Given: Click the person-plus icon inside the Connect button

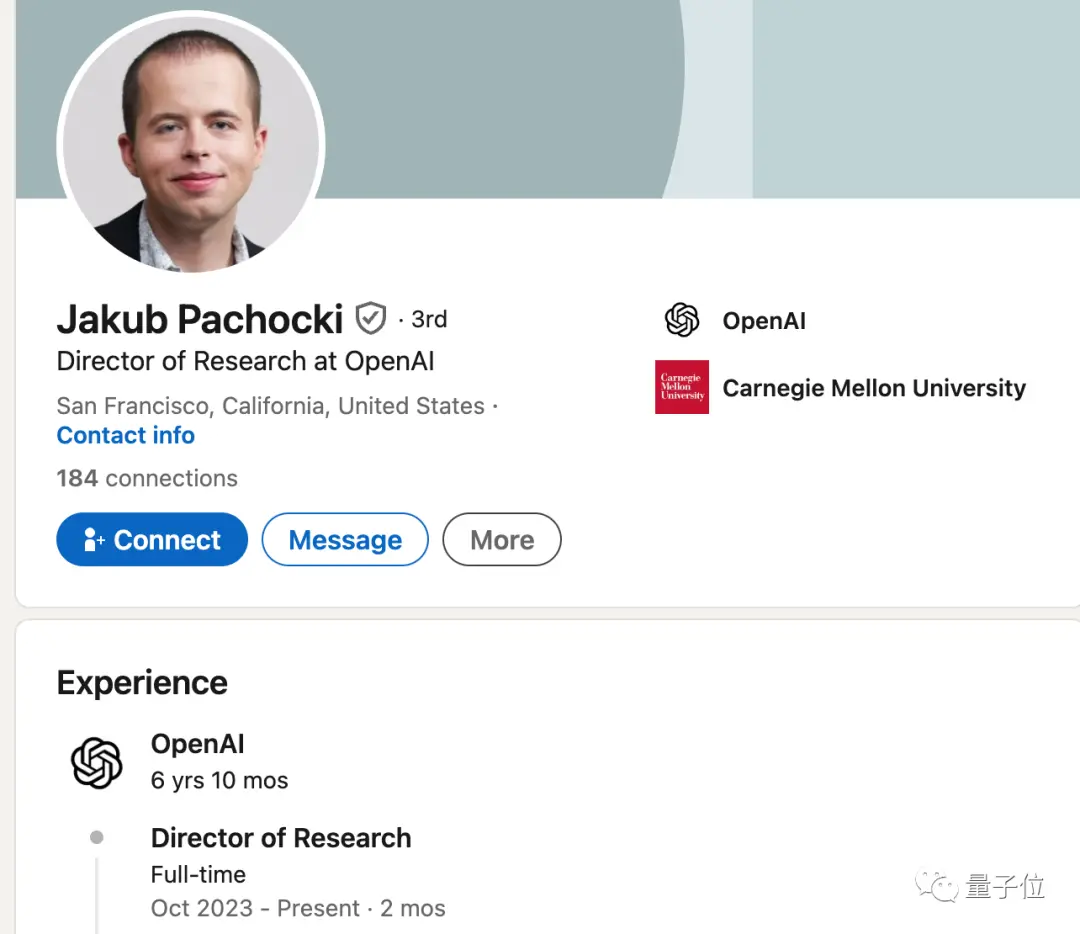Looking at the screenshot, I should [x=94, y=540].
